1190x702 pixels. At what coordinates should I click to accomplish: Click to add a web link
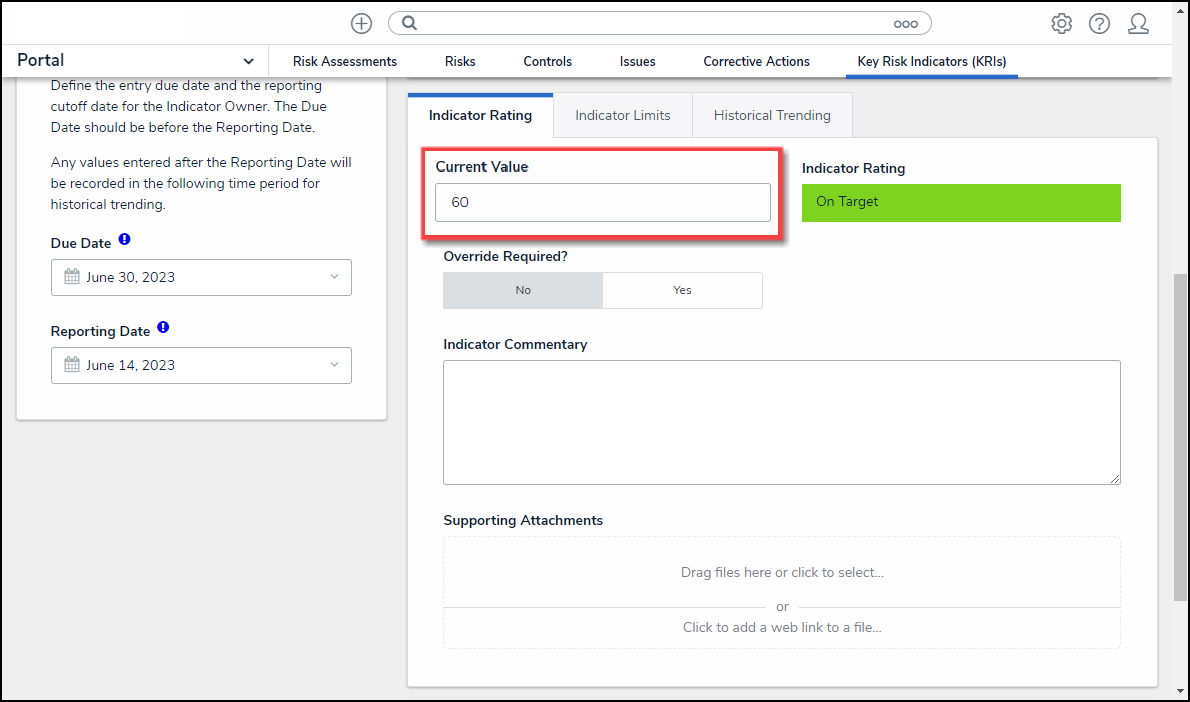coord(782,627)
